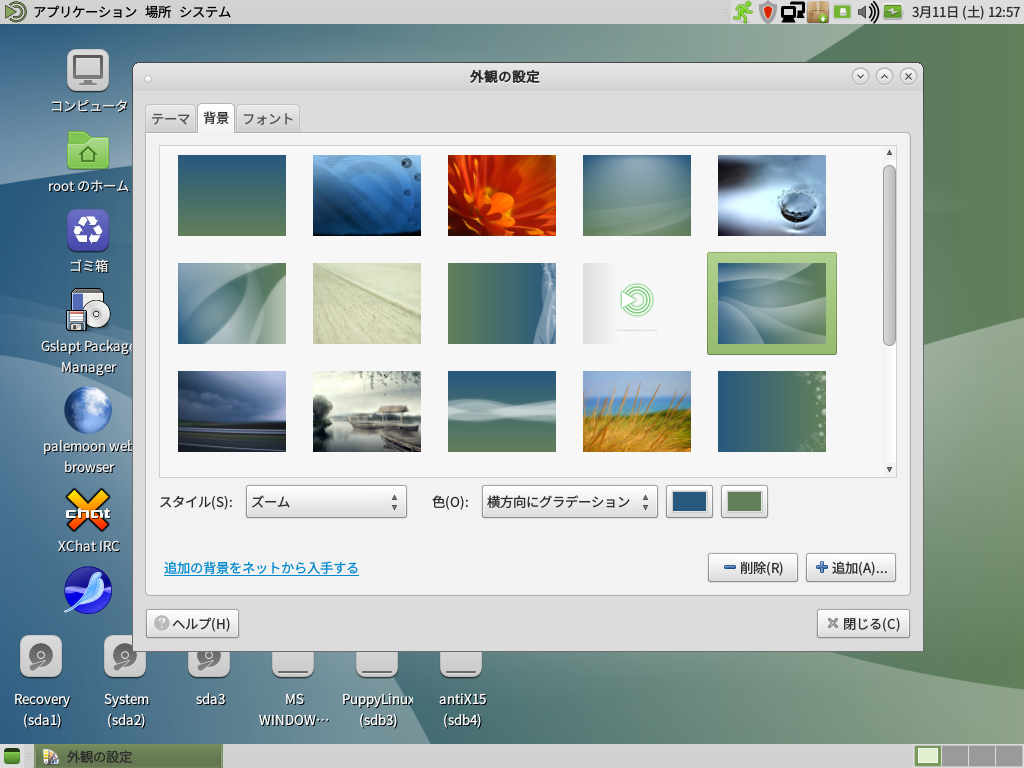
Task: Select the water droplet splash wallpaper thumbnail
Action: (772, 195)
